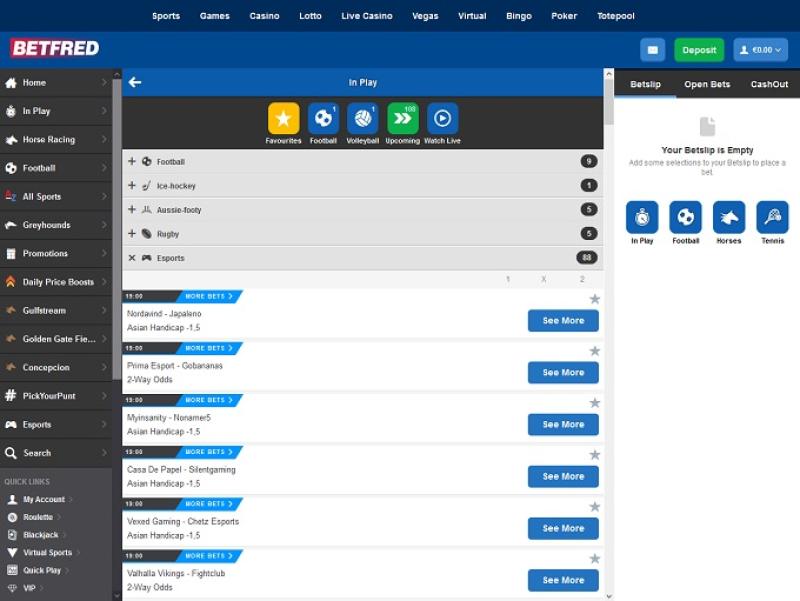Favourite the Nordavind - Japaleno match star
This screenshot has height=601, width=800.
coord(594,299)
